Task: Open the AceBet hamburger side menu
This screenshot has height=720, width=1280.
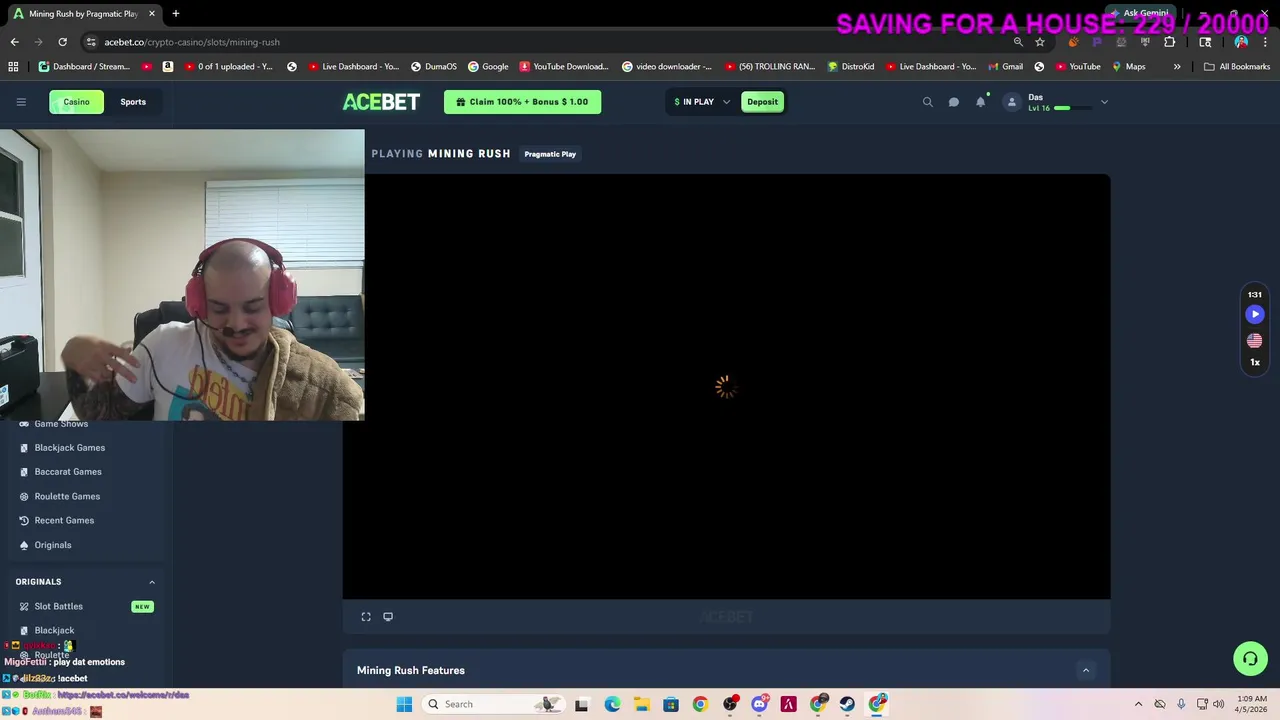Action: coord(20,102)
